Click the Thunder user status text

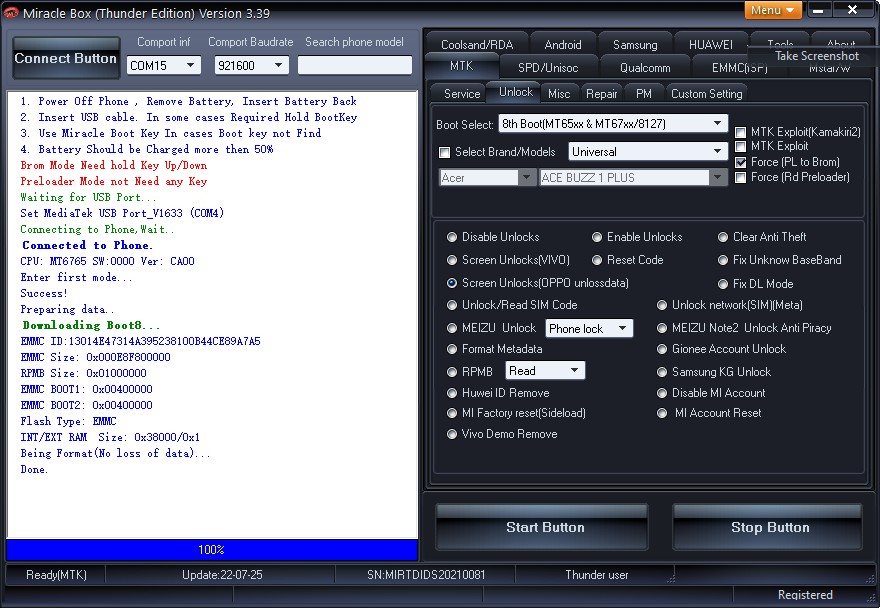pyautogui.click(x=597, y=575)
